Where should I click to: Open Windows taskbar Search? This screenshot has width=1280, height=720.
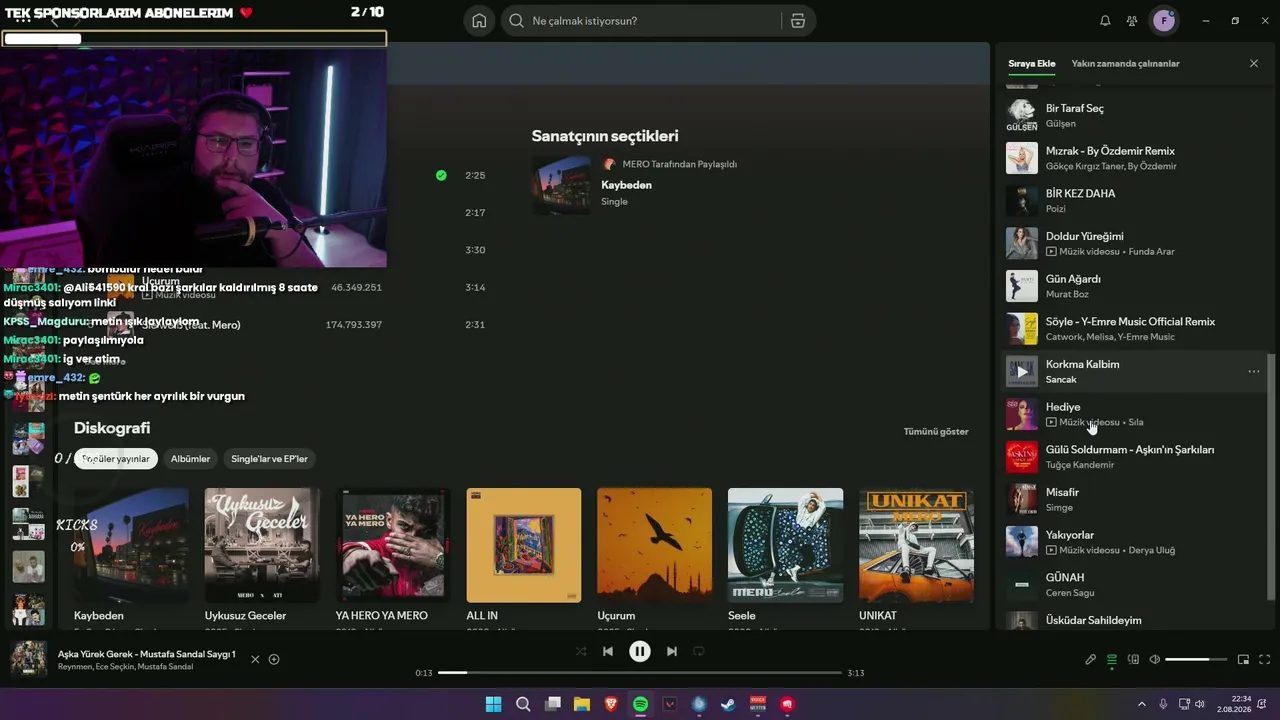[523, 704]
